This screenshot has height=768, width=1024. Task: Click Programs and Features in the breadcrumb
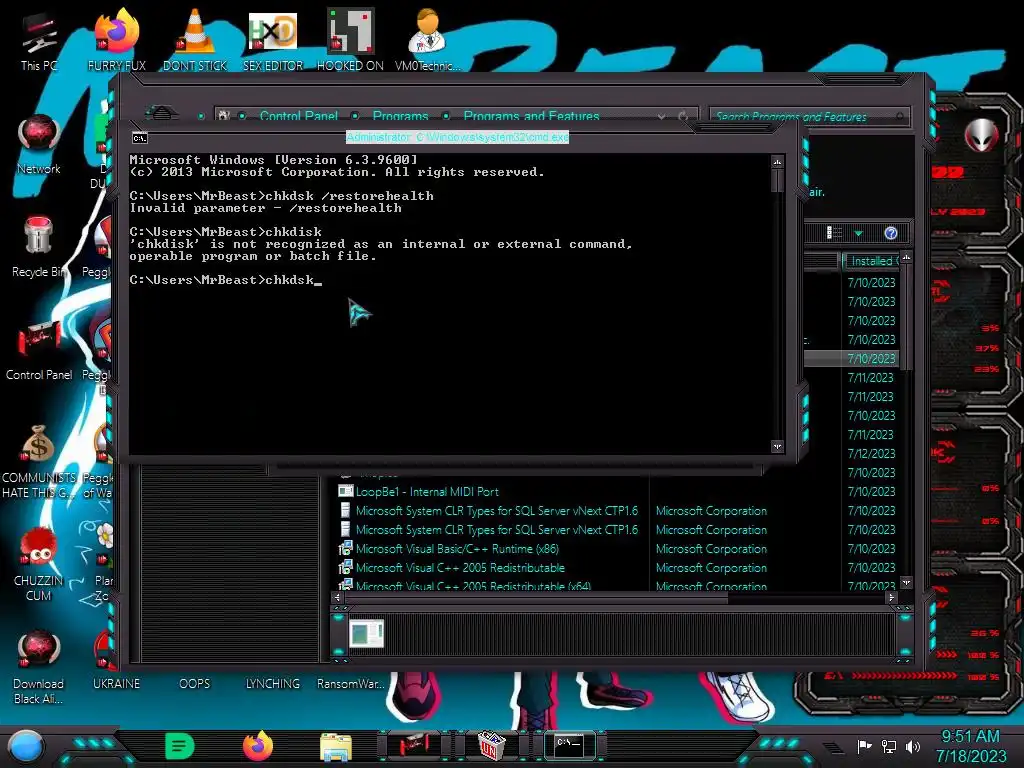click(x=531, y=116)
